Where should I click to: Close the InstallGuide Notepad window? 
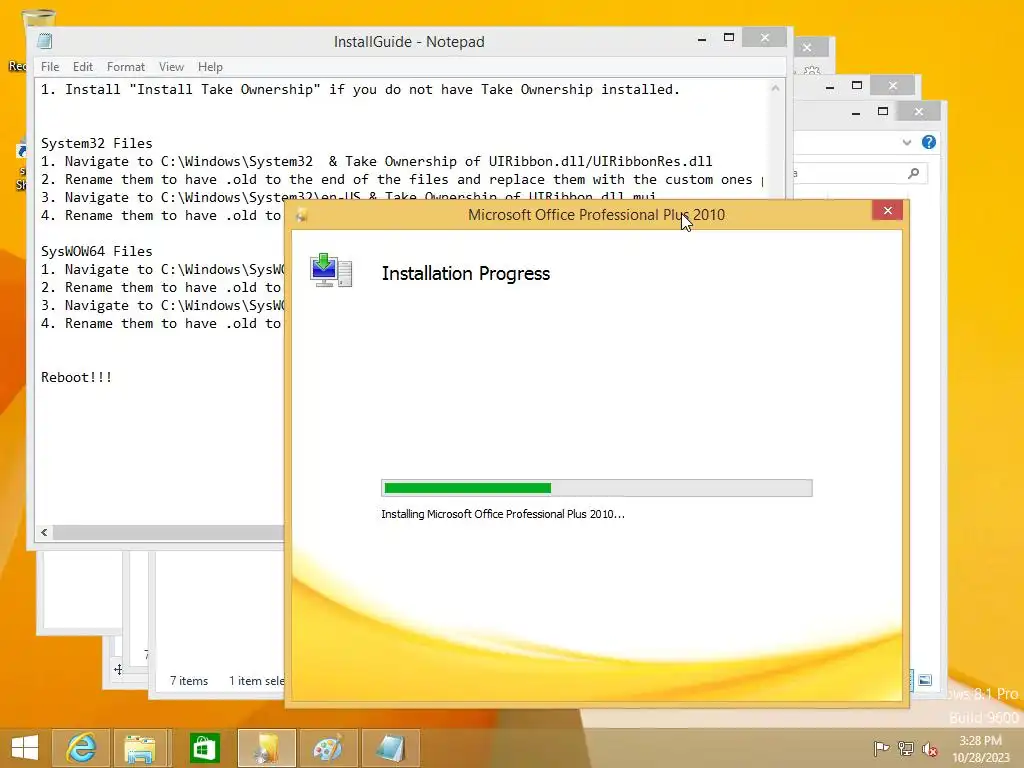pos(765,38)
